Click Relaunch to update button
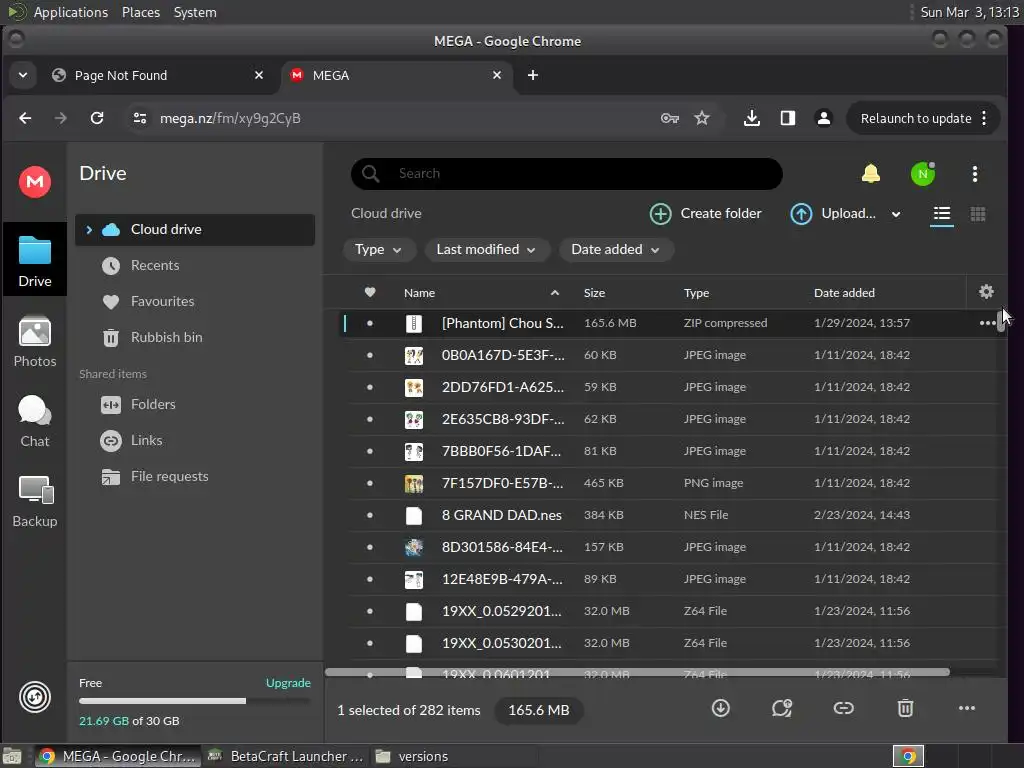1024x768 pixels. point(916,118)
